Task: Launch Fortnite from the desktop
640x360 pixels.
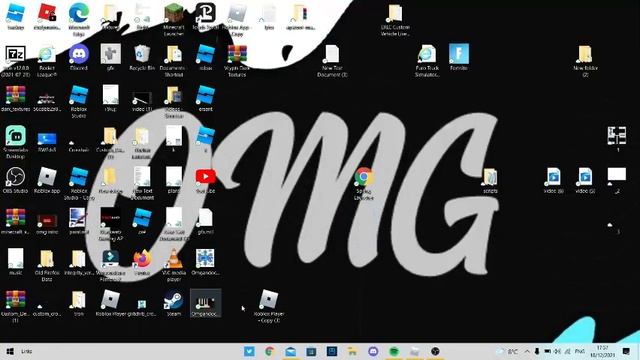Action: pos(458,57)
